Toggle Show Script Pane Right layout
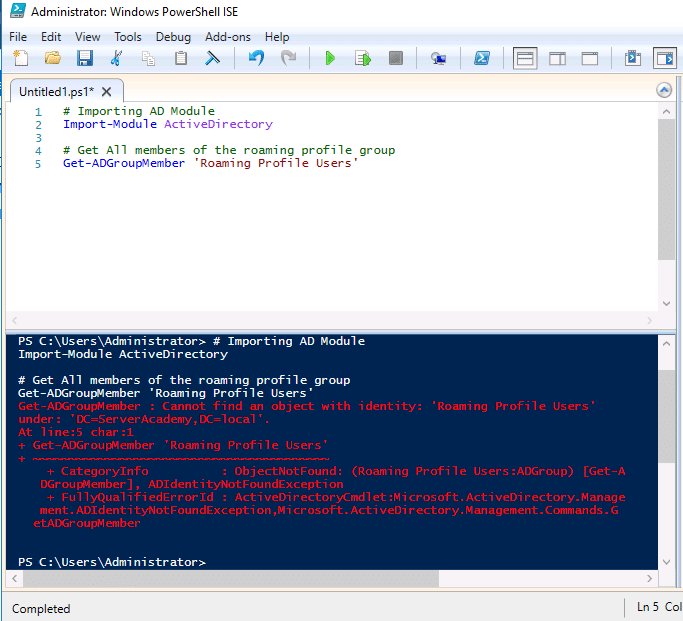 coord(558,59)
